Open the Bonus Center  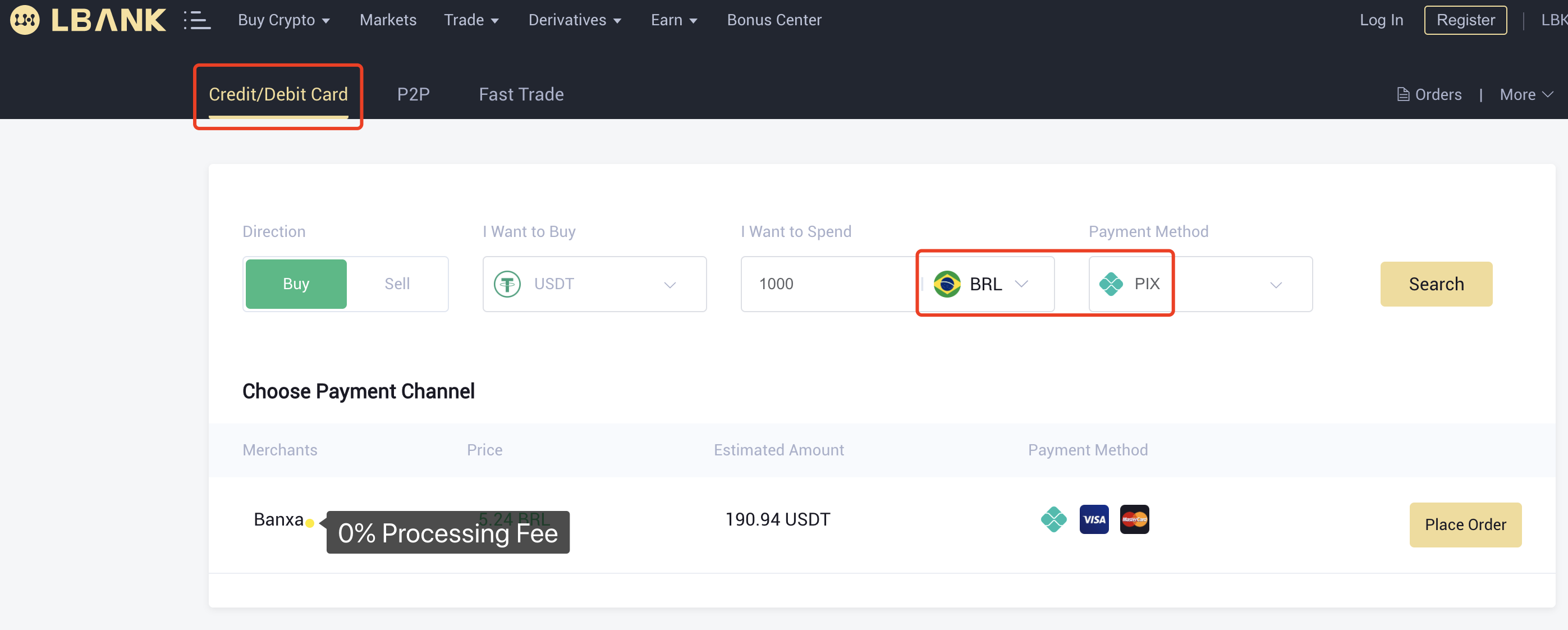[774, 20]
